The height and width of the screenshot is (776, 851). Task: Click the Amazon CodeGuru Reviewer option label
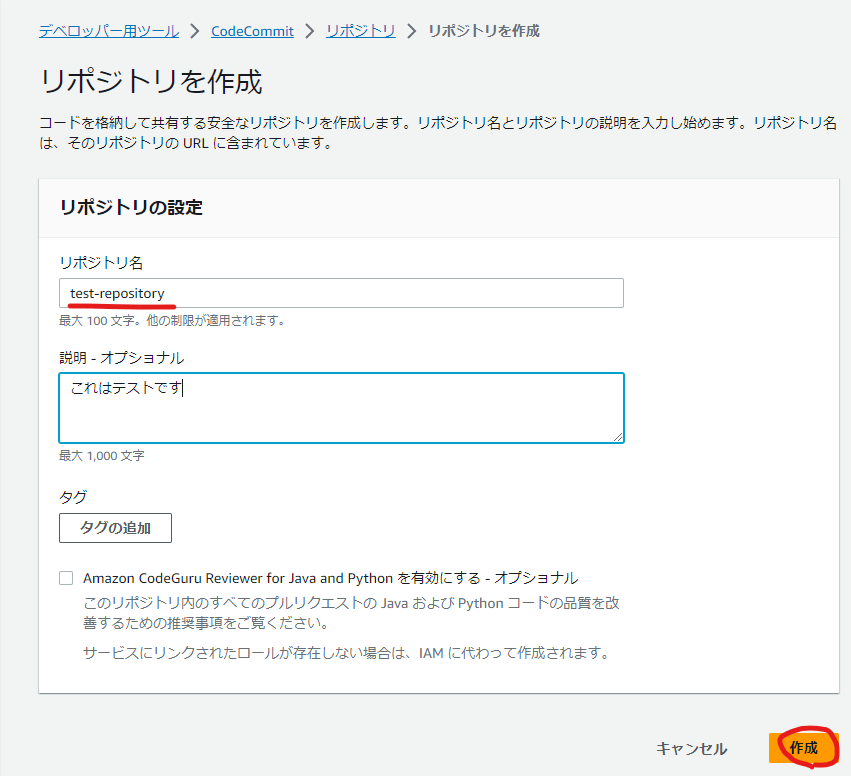coord(331,578)
